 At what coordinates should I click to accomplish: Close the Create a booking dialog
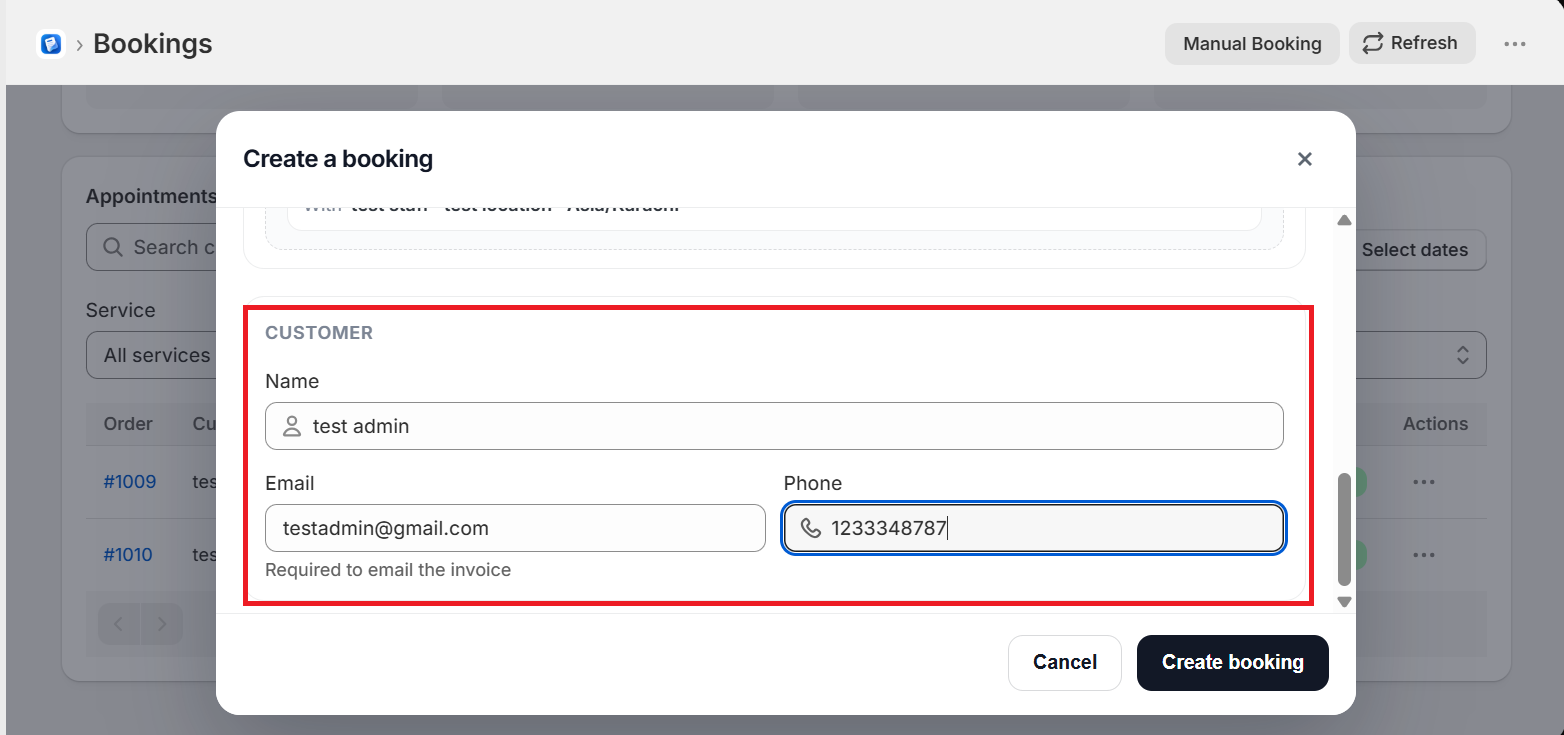click(x=1304, y=159)
